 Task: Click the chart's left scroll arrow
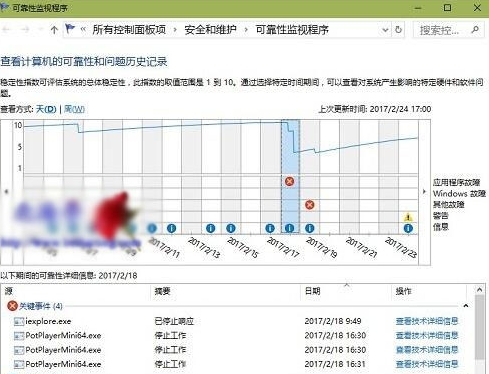click(6, 192)
